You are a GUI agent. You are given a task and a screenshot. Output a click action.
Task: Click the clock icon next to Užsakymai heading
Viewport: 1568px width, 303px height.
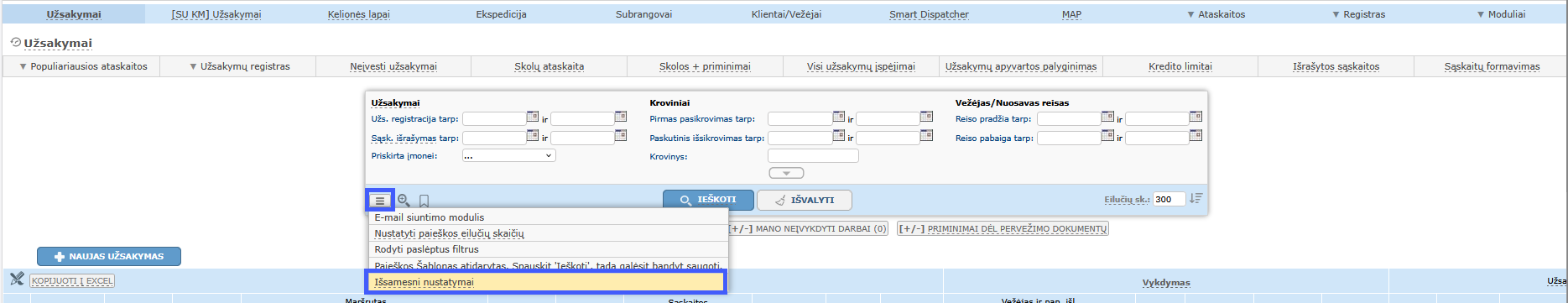click(x=15, y=43)
